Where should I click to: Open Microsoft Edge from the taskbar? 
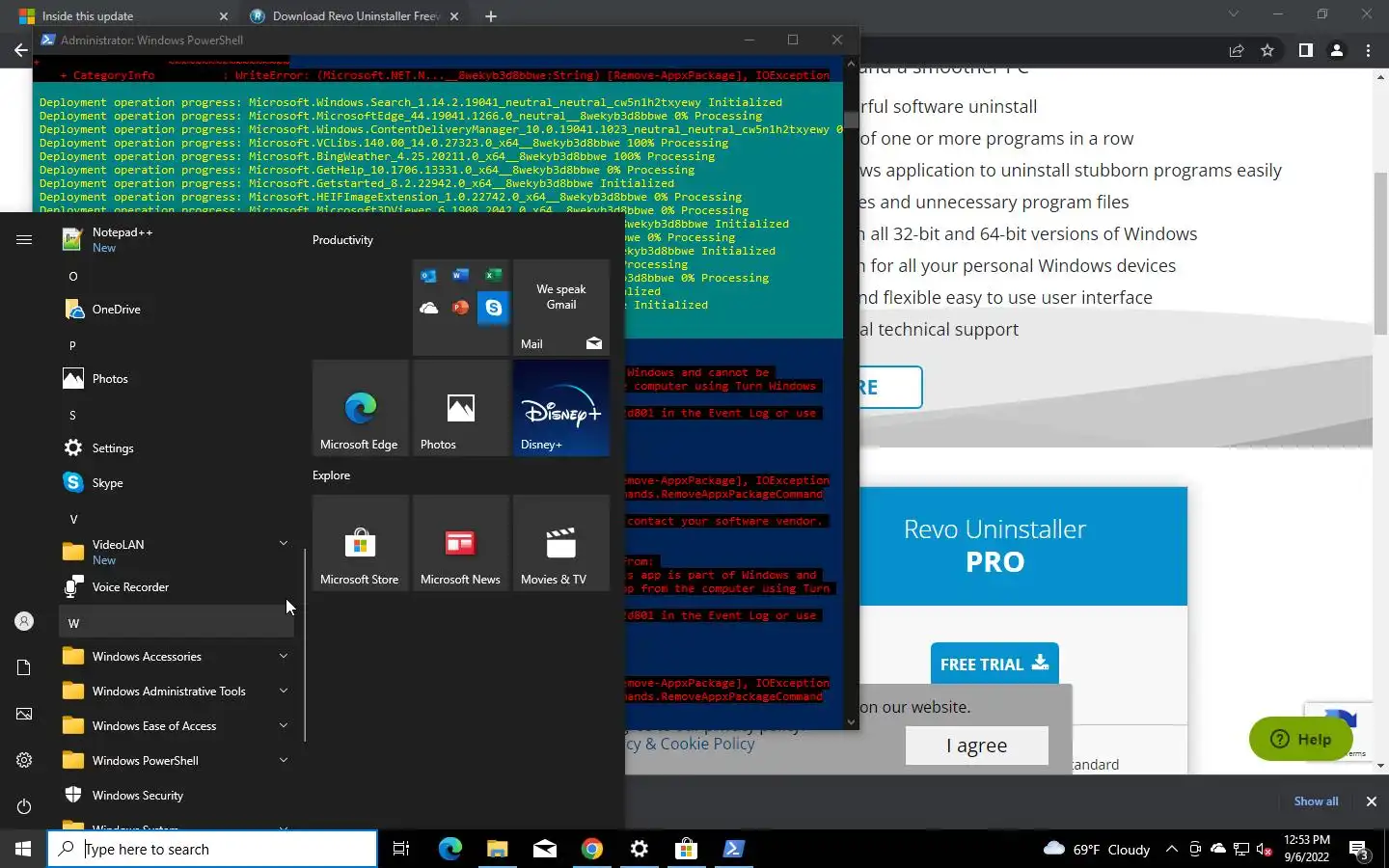pos(450,849)
